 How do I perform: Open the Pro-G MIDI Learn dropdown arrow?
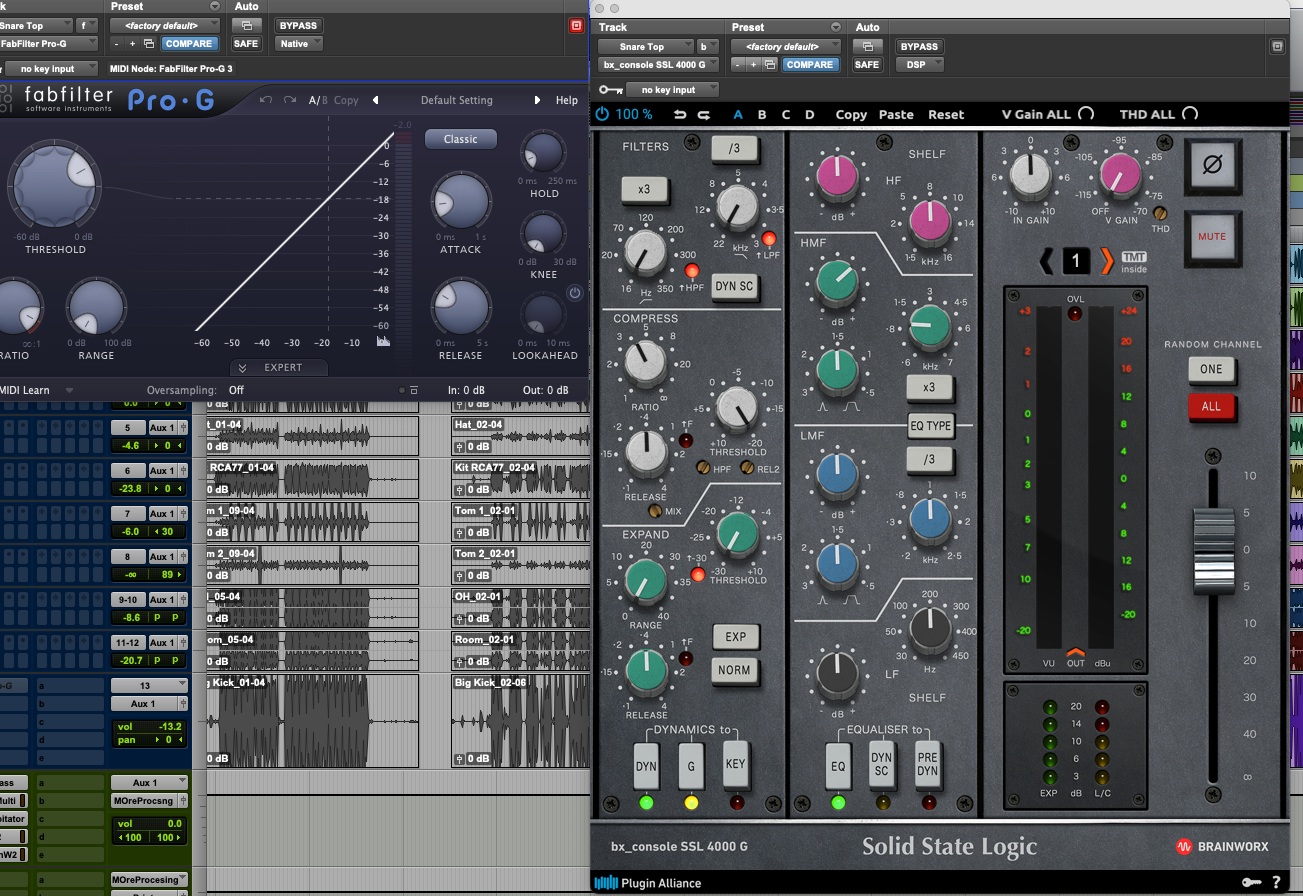(x=69, y=390)
